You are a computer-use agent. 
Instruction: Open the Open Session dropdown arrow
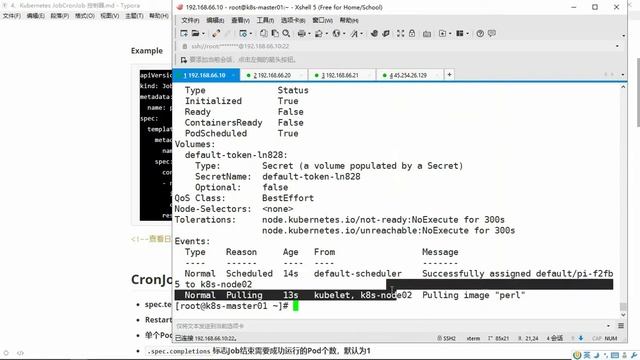point(204,34)
